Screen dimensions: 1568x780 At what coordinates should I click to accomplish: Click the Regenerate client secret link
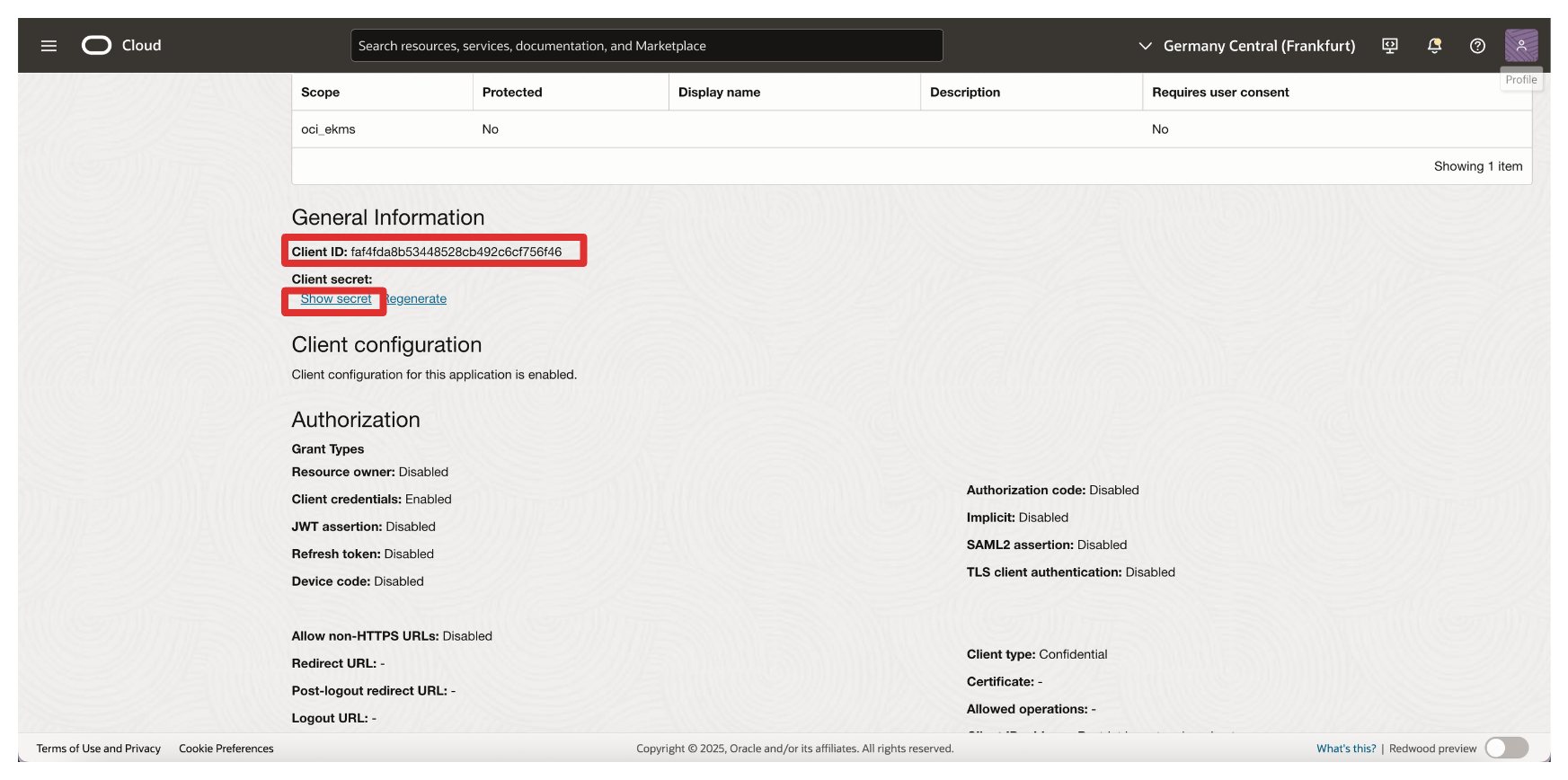click(417, 299)
